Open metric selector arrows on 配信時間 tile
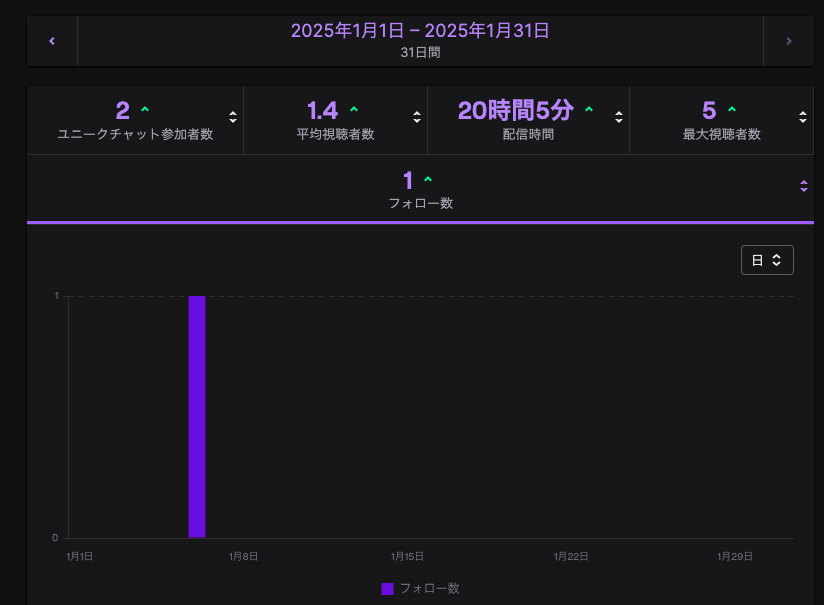This screenshot has width=824, height=605. tap(619, 117)
